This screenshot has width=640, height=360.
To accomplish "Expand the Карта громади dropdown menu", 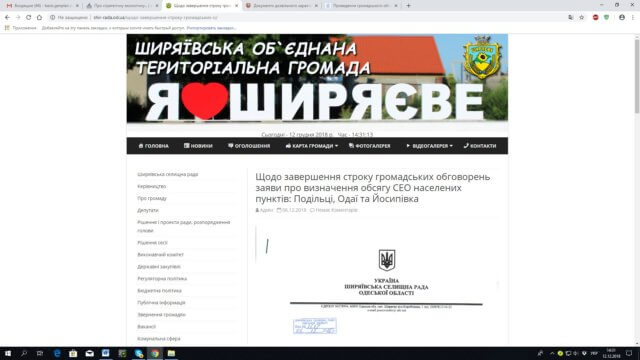I will point(311,146).
